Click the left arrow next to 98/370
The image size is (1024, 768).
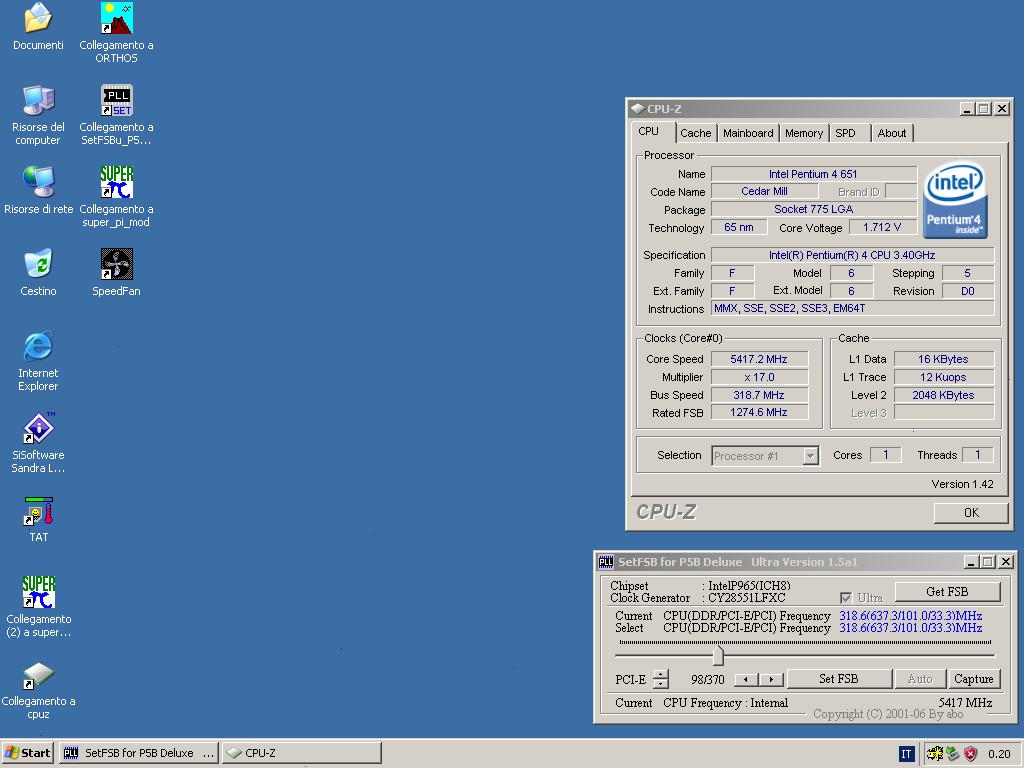tap(746, 680)
